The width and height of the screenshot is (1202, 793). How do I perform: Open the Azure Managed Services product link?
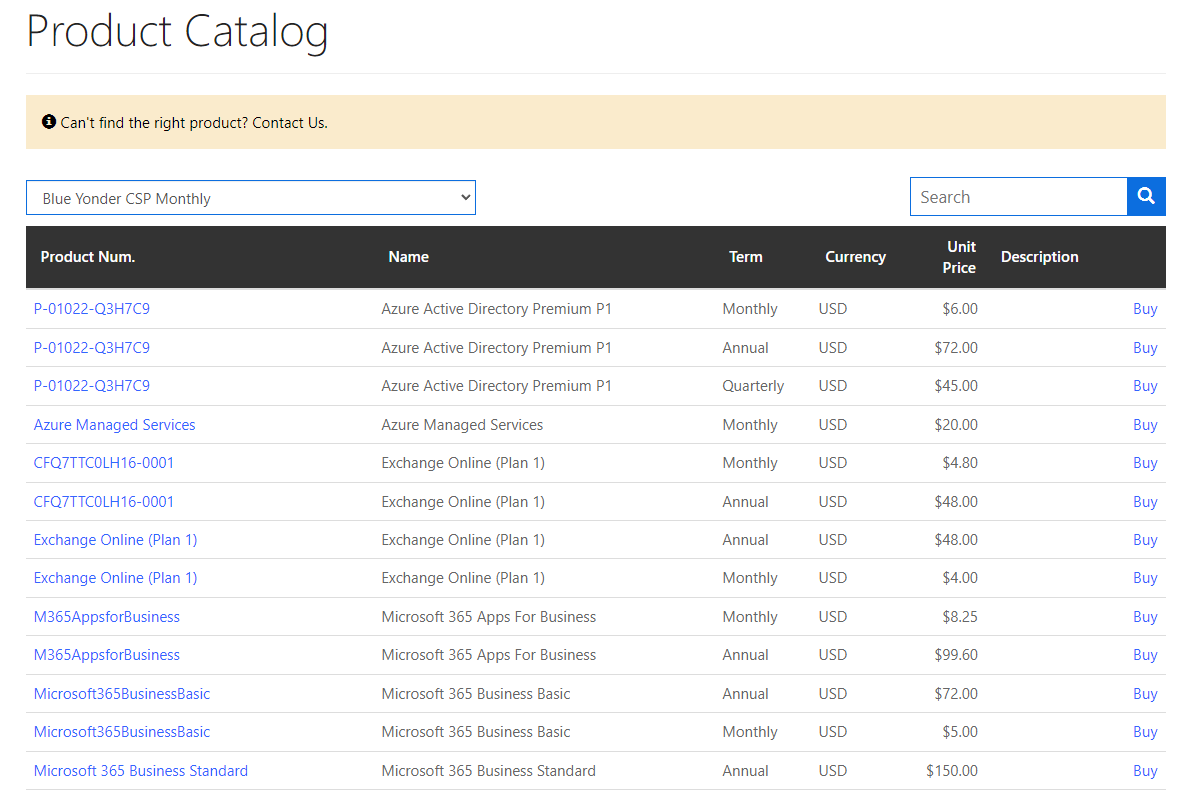(114, 425)
